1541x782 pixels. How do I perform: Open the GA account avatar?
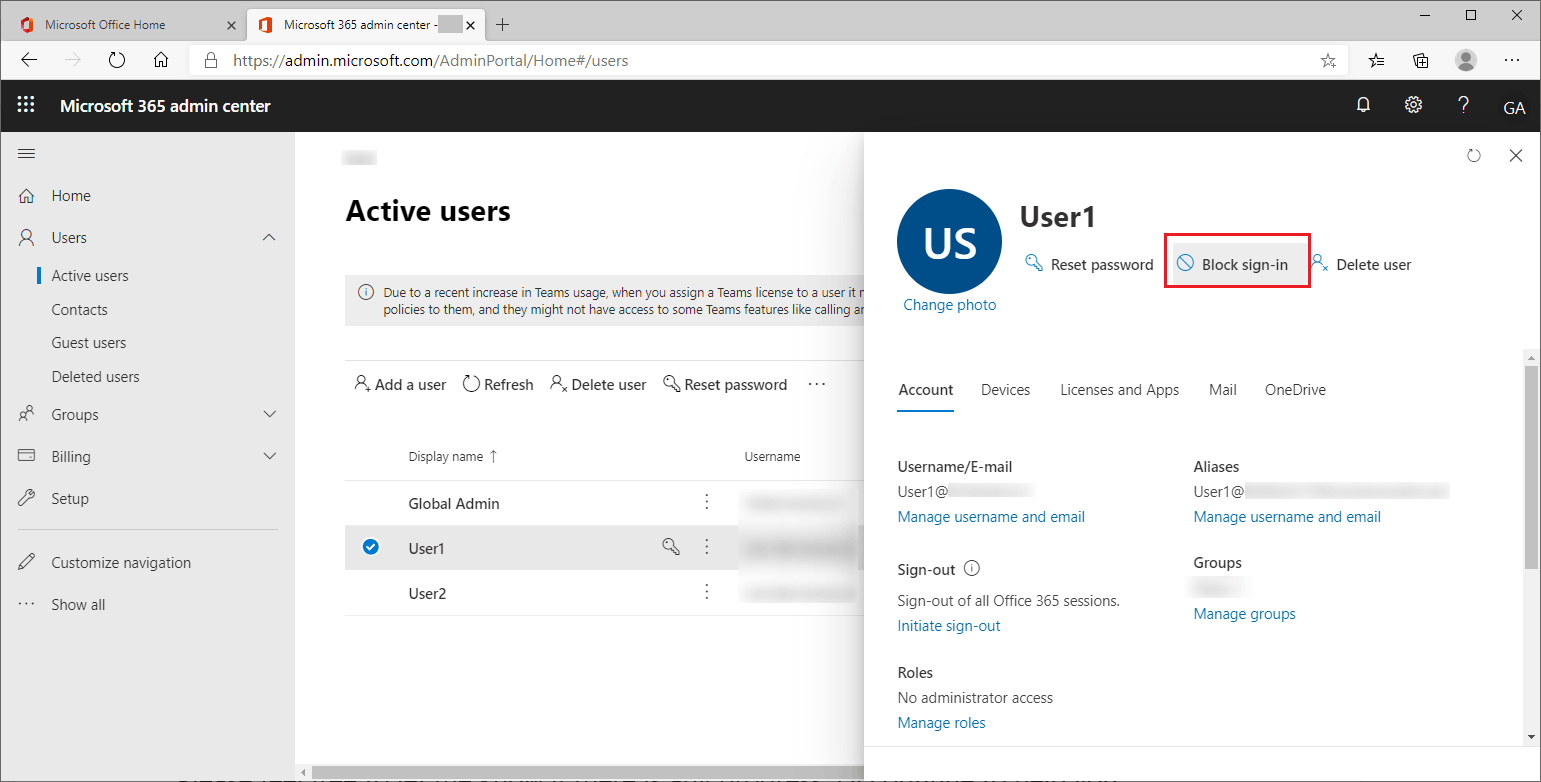tap(1515, 105)
